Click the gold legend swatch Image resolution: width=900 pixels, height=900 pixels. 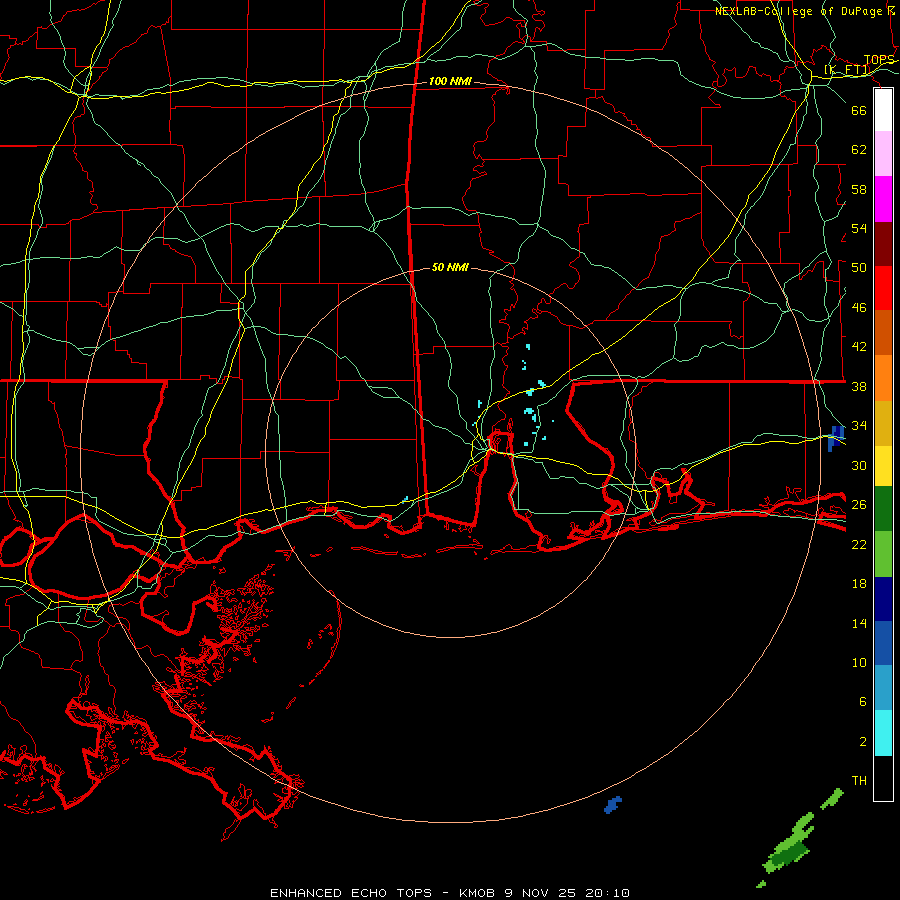883,424
